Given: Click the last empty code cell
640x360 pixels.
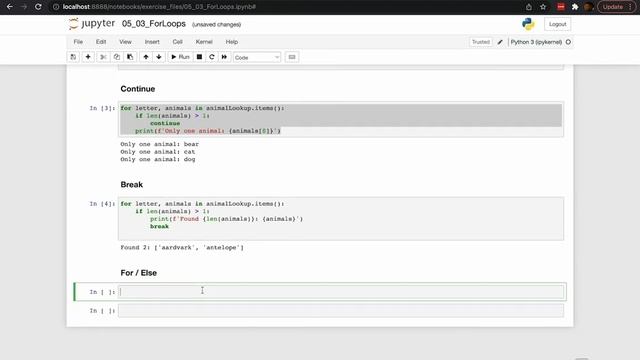Looking at the screenshot, I should pos(341,311).
